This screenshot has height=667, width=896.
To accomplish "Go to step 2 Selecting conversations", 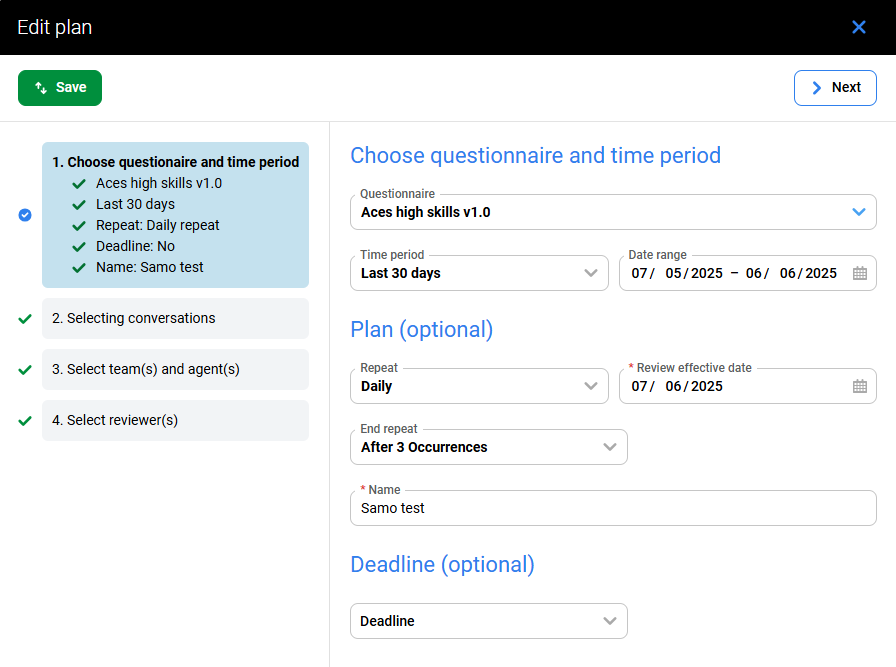I will click(x=175, y=319).
